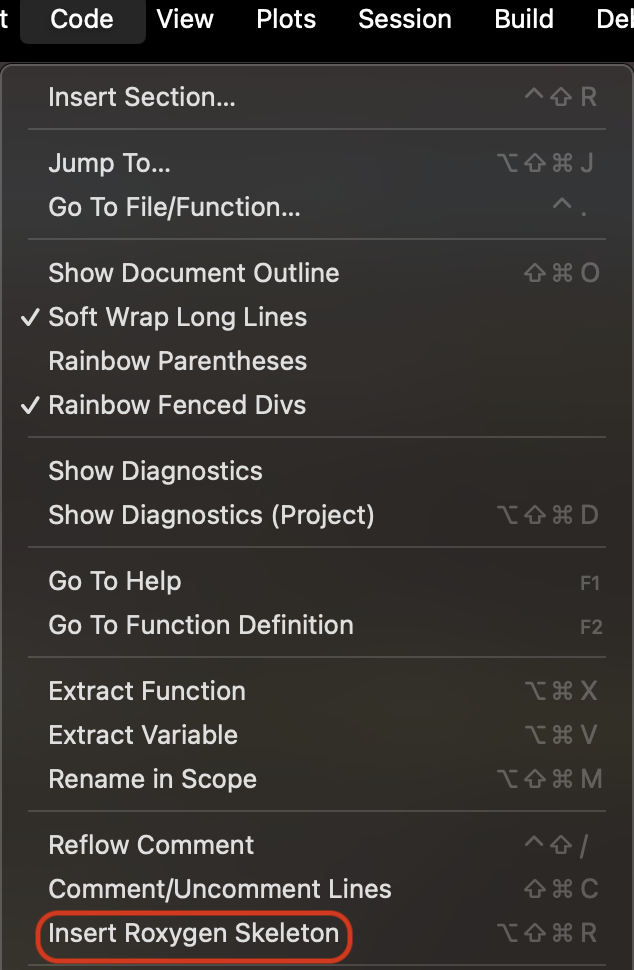Select Rename in Scope

pyautogui.click(x=317, y=779)
